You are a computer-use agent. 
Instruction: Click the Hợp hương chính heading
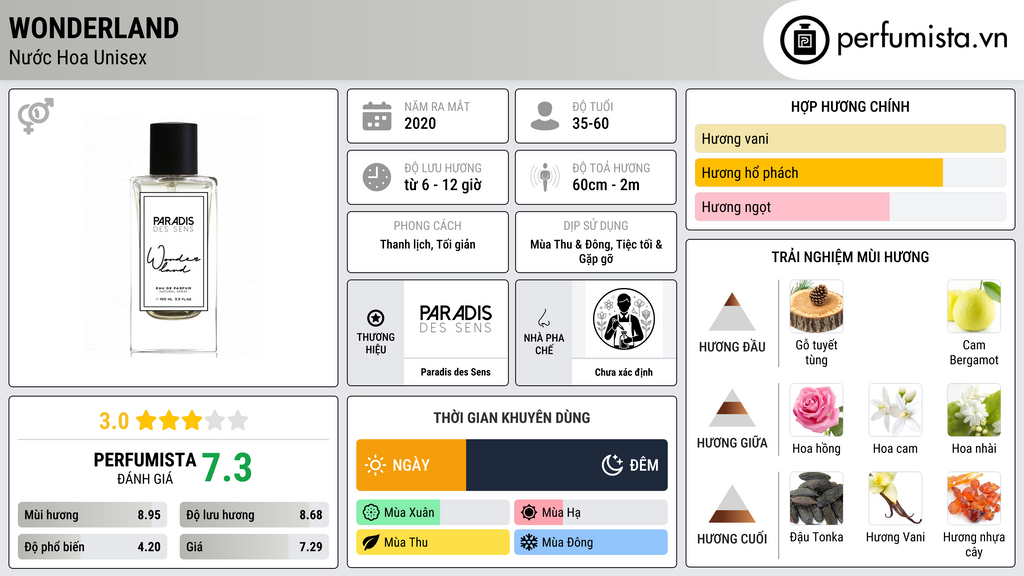click(x=850, y=106)
